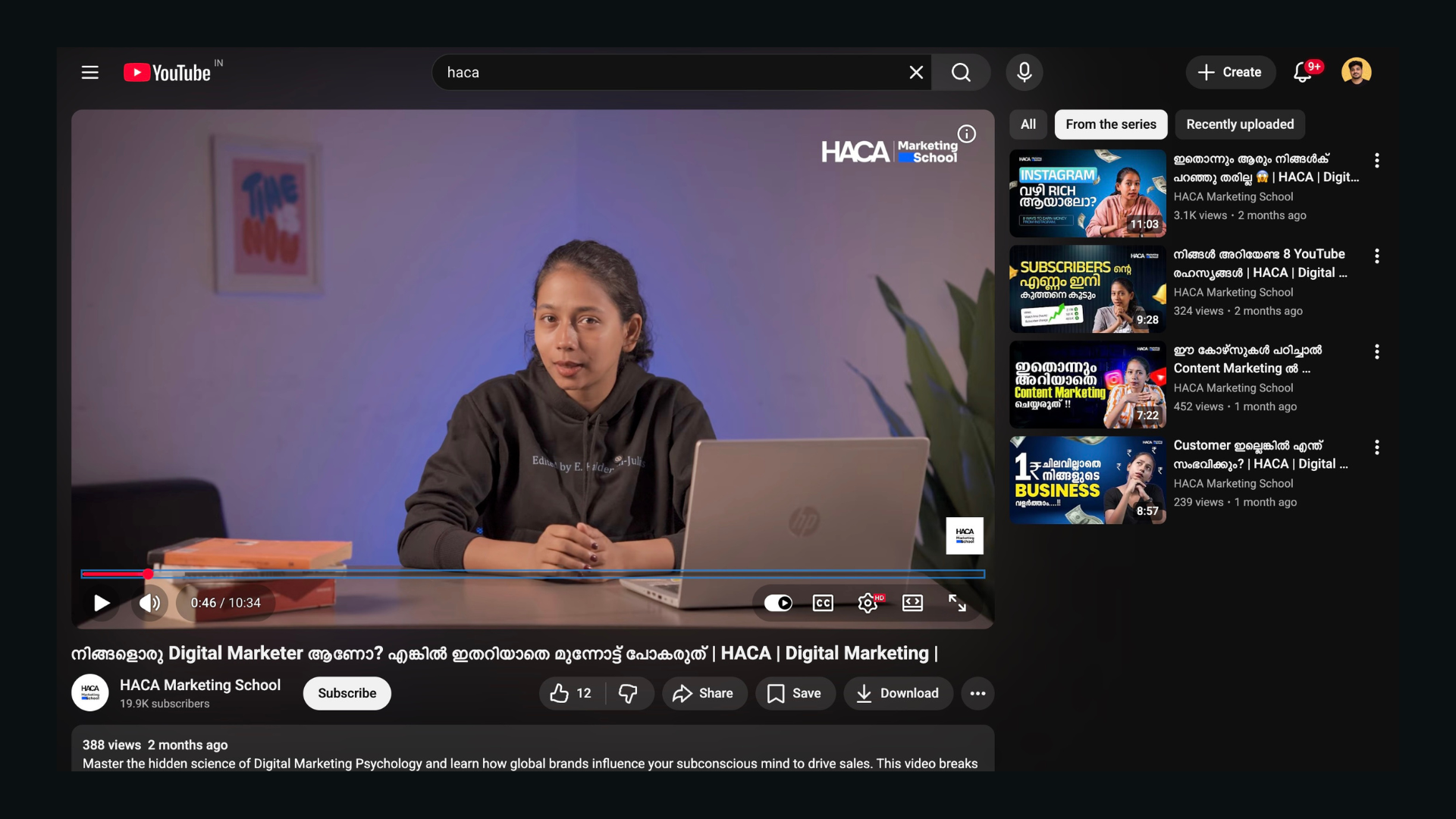Search with voice microphone icon
The image size is (1456, 819).
coord(1024,73)
